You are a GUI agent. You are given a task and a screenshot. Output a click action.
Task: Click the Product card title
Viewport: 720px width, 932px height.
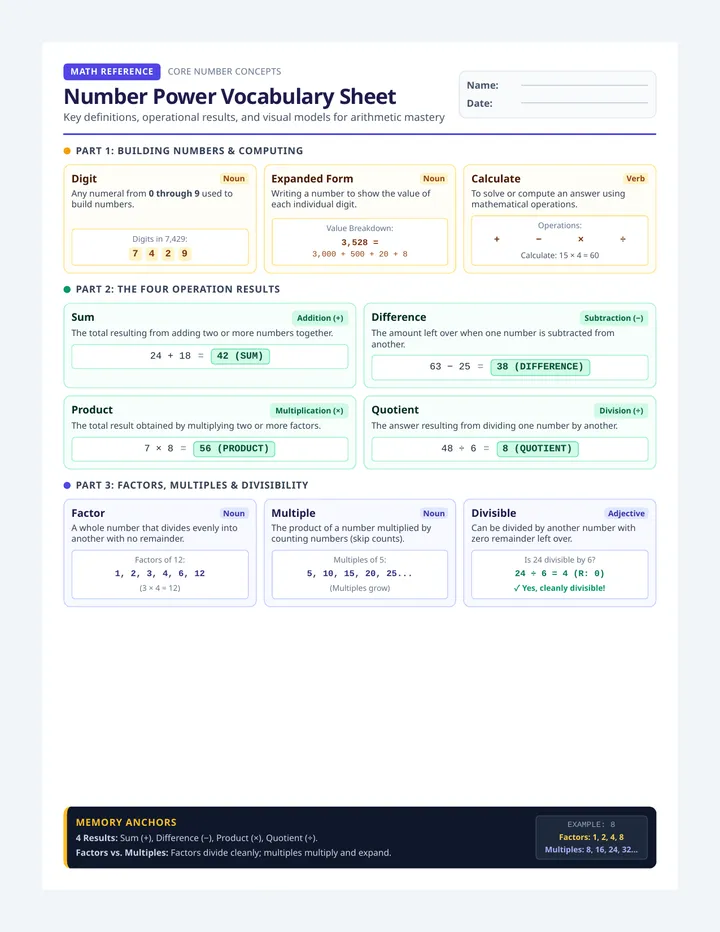(92, 410)
